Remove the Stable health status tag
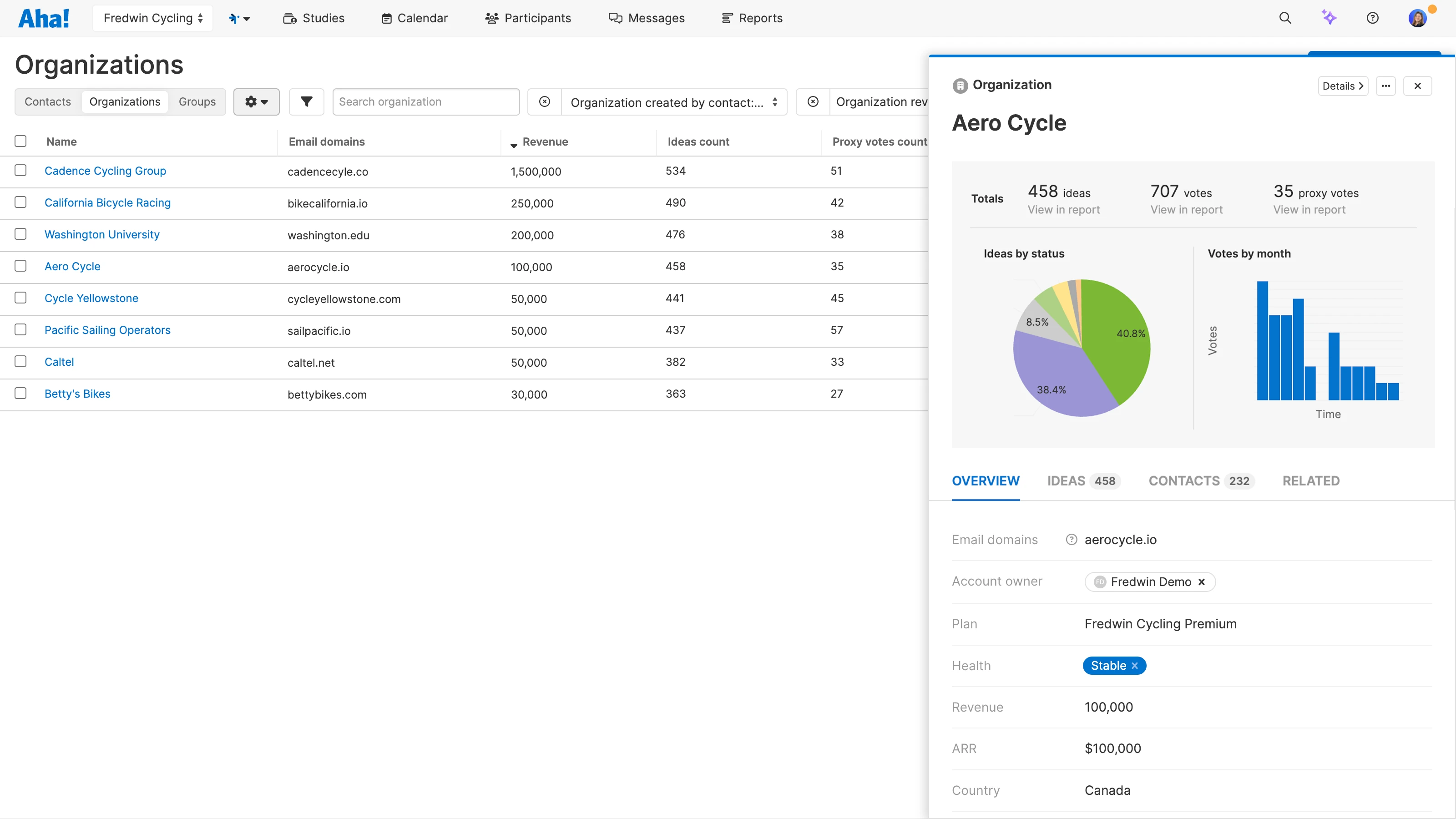This screenshot has height=819, width=1456. point(1136,665)
